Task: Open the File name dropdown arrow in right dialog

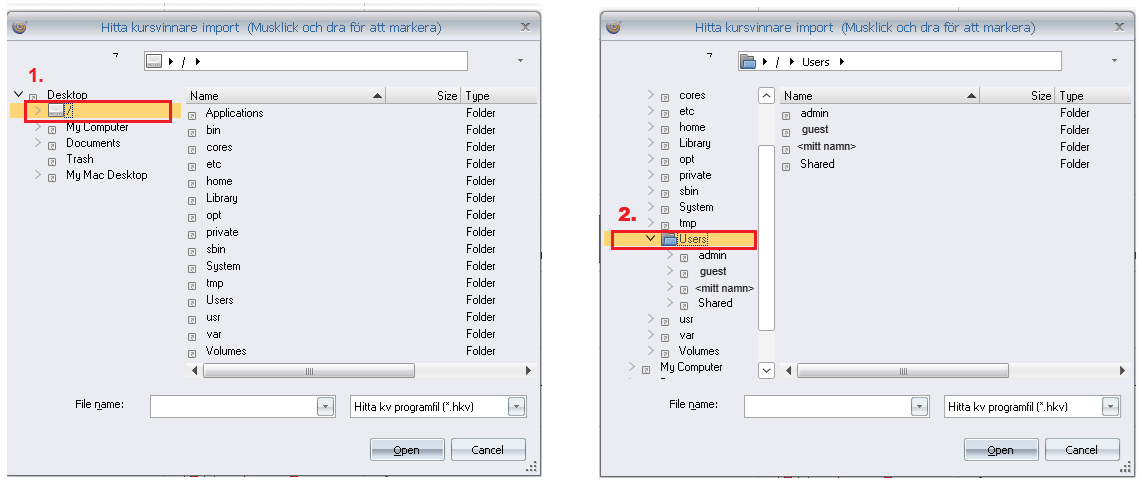Action: pyautogui.click(x=919, y=407)
